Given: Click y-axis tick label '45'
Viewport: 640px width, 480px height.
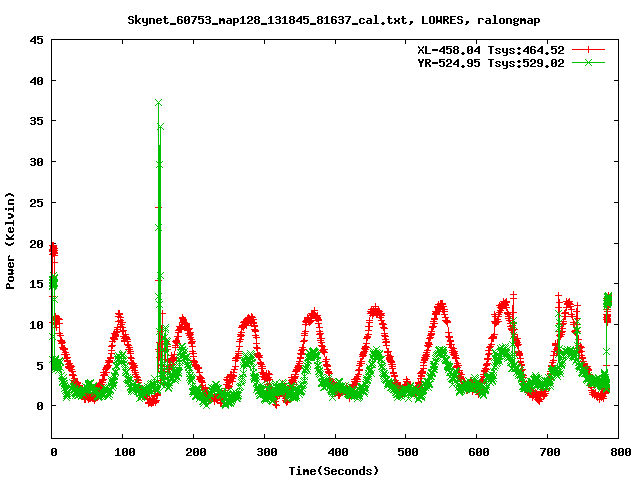Looking at the screenshot, I should point(36,40).
